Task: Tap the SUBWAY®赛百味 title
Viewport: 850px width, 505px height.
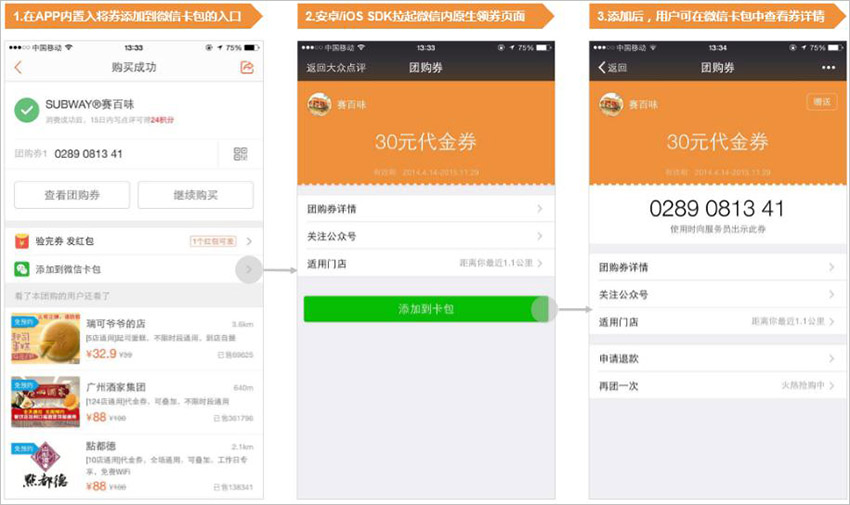Action: pos(89,104)
